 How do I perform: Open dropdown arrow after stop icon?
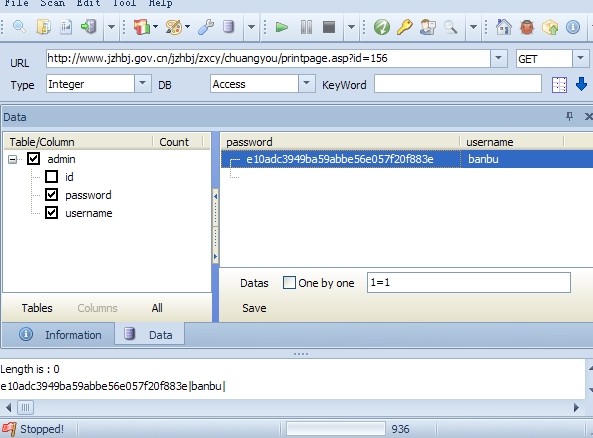[x=351, y=27]
